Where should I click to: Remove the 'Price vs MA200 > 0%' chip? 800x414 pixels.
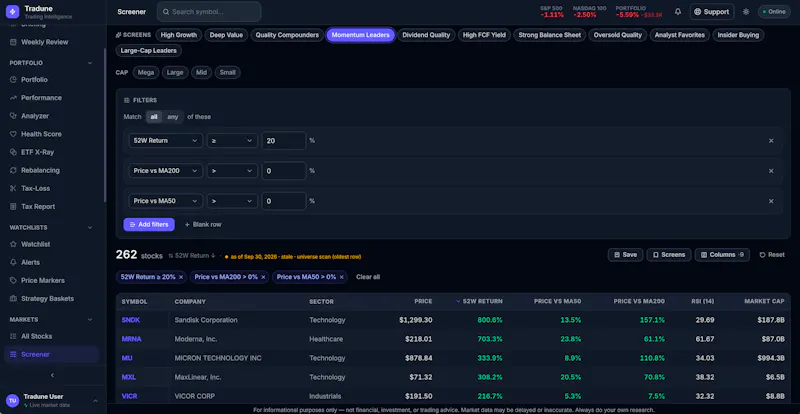click(263, 277)
